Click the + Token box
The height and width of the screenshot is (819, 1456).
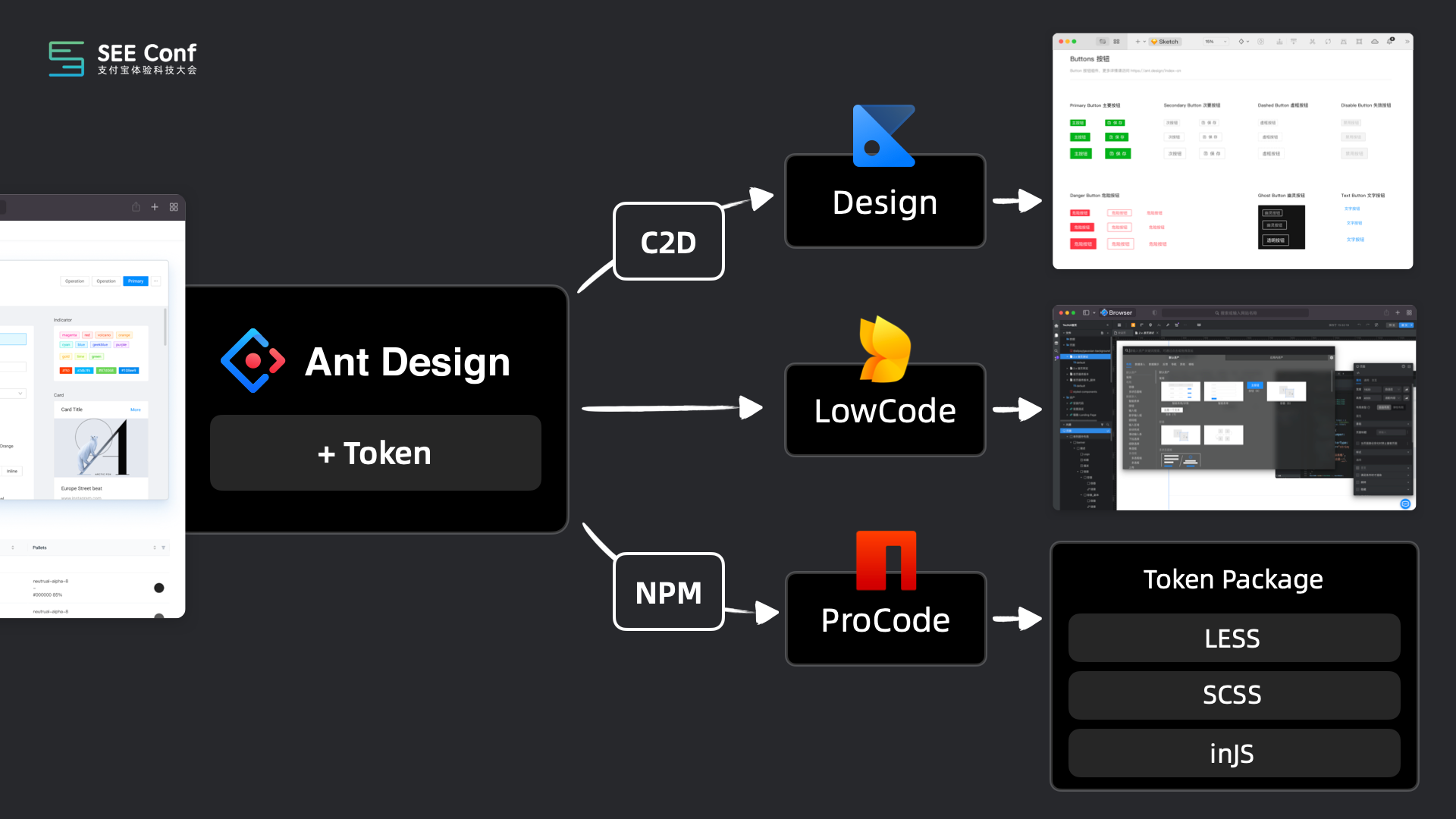pos(375,453)
